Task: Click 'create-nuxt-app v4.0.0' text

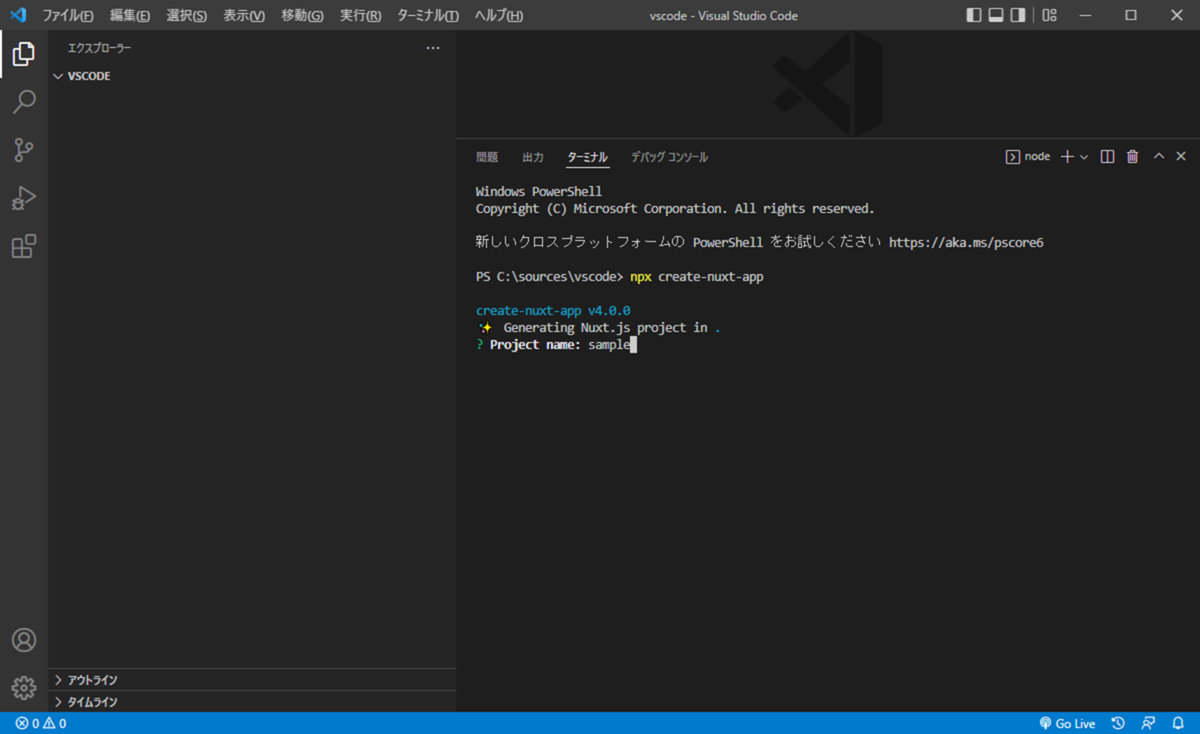Action: 553,311
